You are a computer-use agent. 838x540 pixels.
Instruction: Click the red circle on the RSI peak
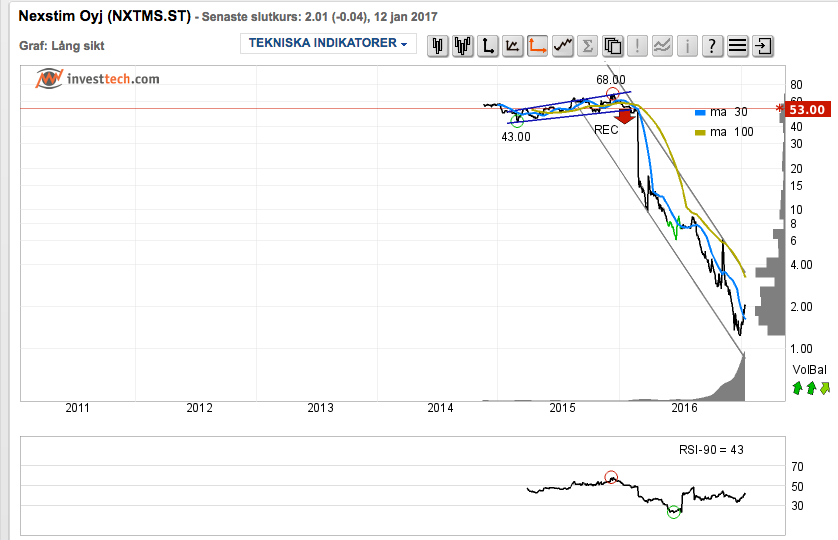(611, 477)
